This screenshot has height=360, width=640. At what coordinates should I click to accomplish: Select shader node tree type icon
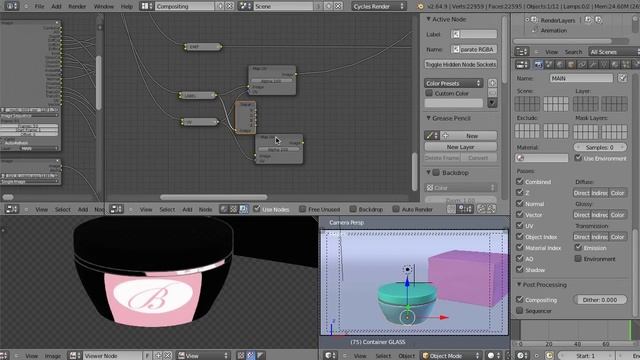(x=224, y=209)
